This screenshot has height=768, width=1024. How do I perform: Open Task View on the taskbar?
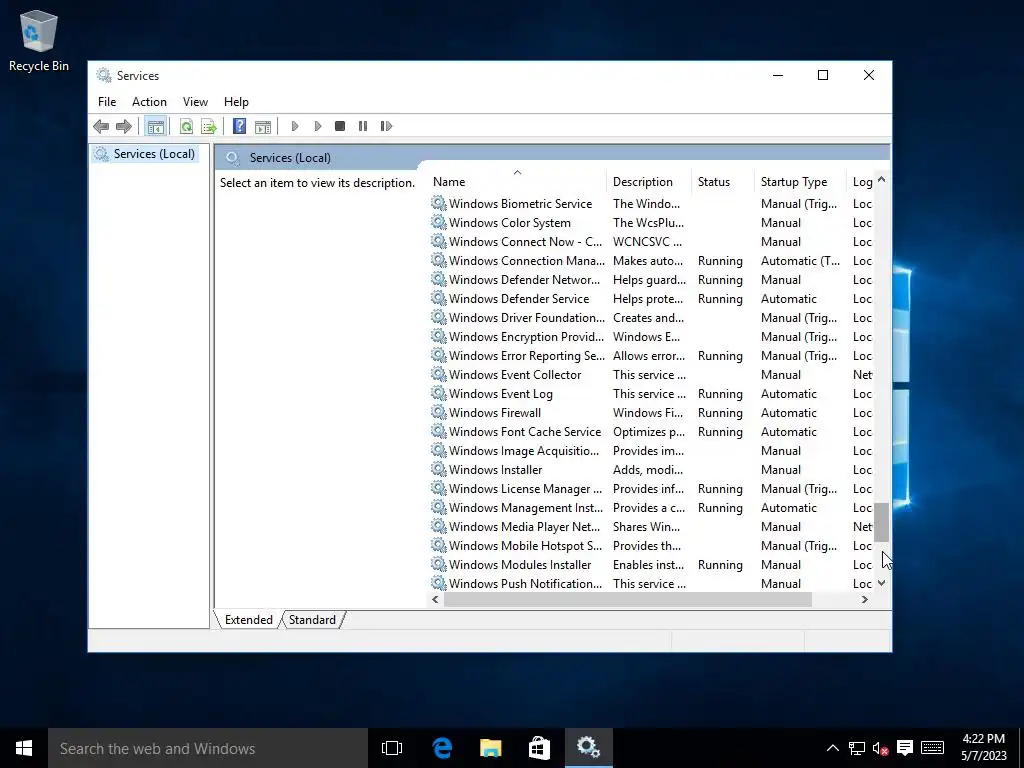click(392, 748)
